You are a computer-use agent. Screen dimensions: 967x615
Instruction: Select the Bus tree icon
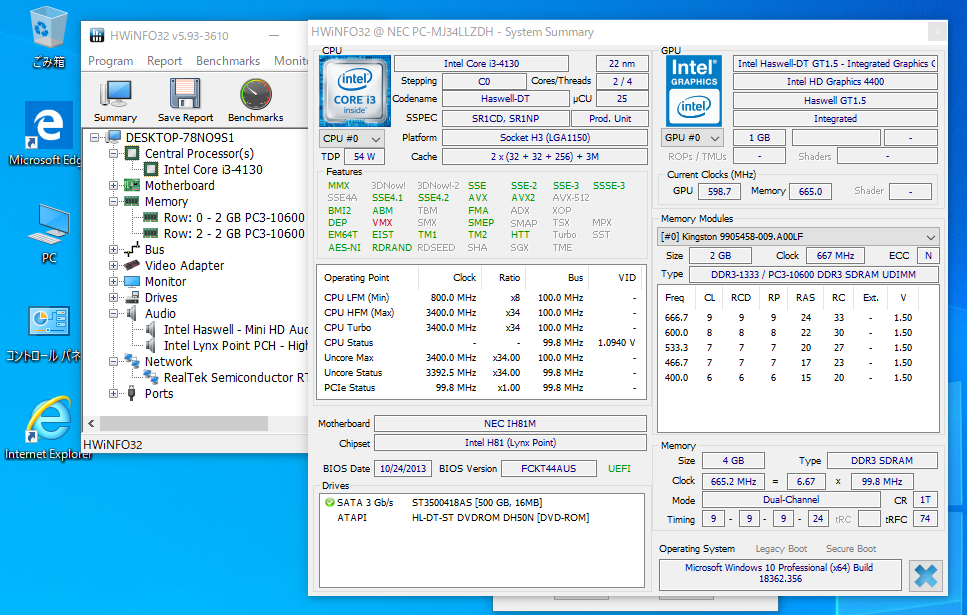point(132,249)
